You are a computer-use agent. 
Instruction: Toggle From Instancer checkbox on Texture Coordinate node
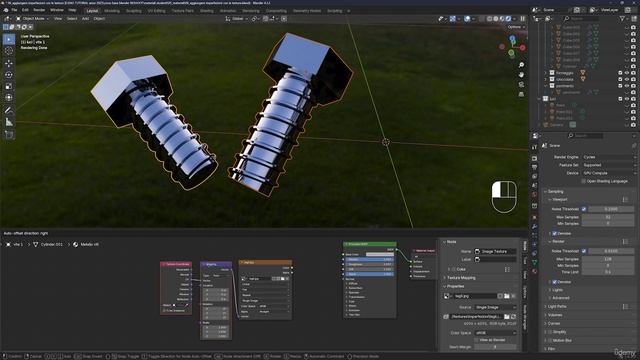tap(164, 311)
